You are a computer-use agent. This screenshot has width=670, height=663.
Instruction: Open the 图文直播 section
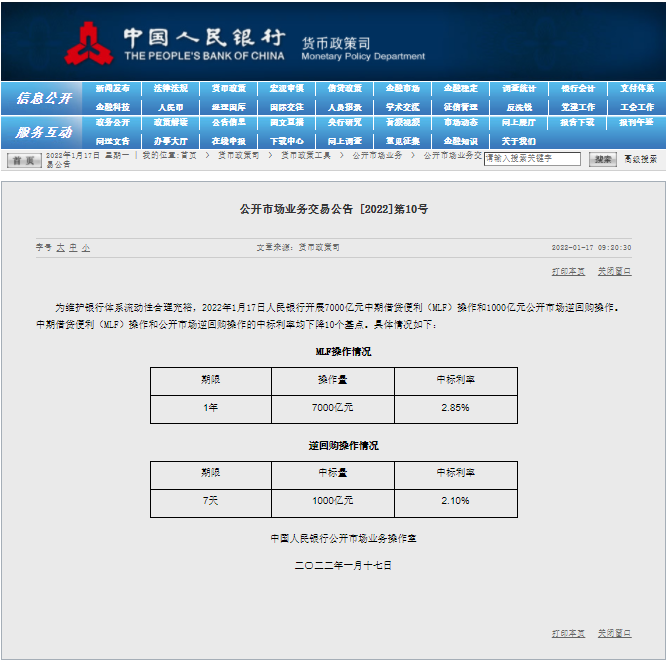click(287, 123)
